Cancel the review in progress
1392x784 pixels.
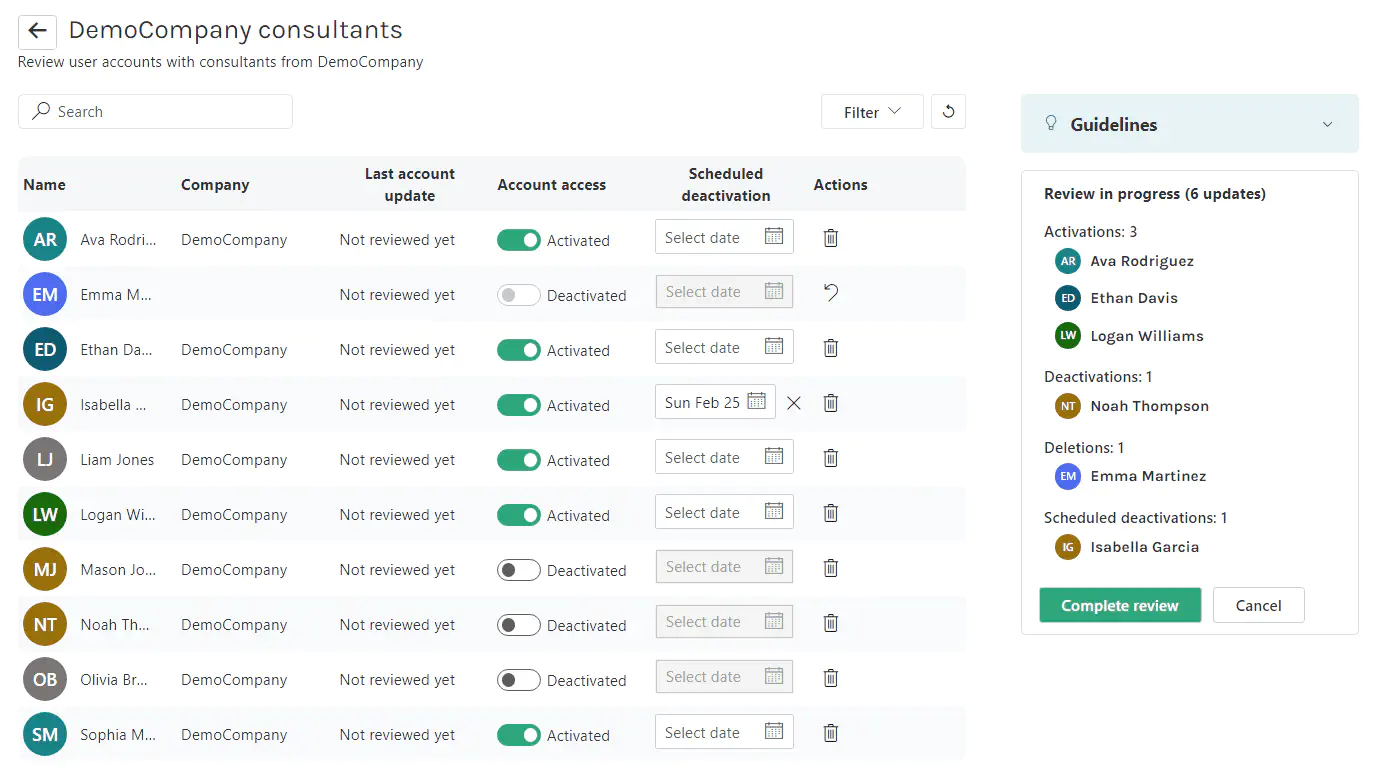pos(1258,605)
